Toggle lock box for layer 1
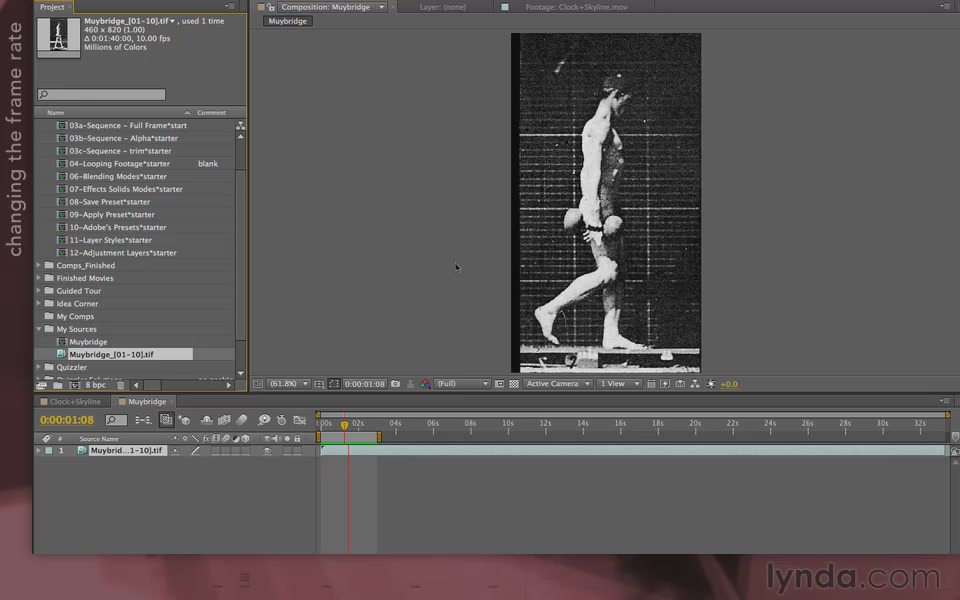This screenshot has height=600, width=960. (x=297, y=451)
